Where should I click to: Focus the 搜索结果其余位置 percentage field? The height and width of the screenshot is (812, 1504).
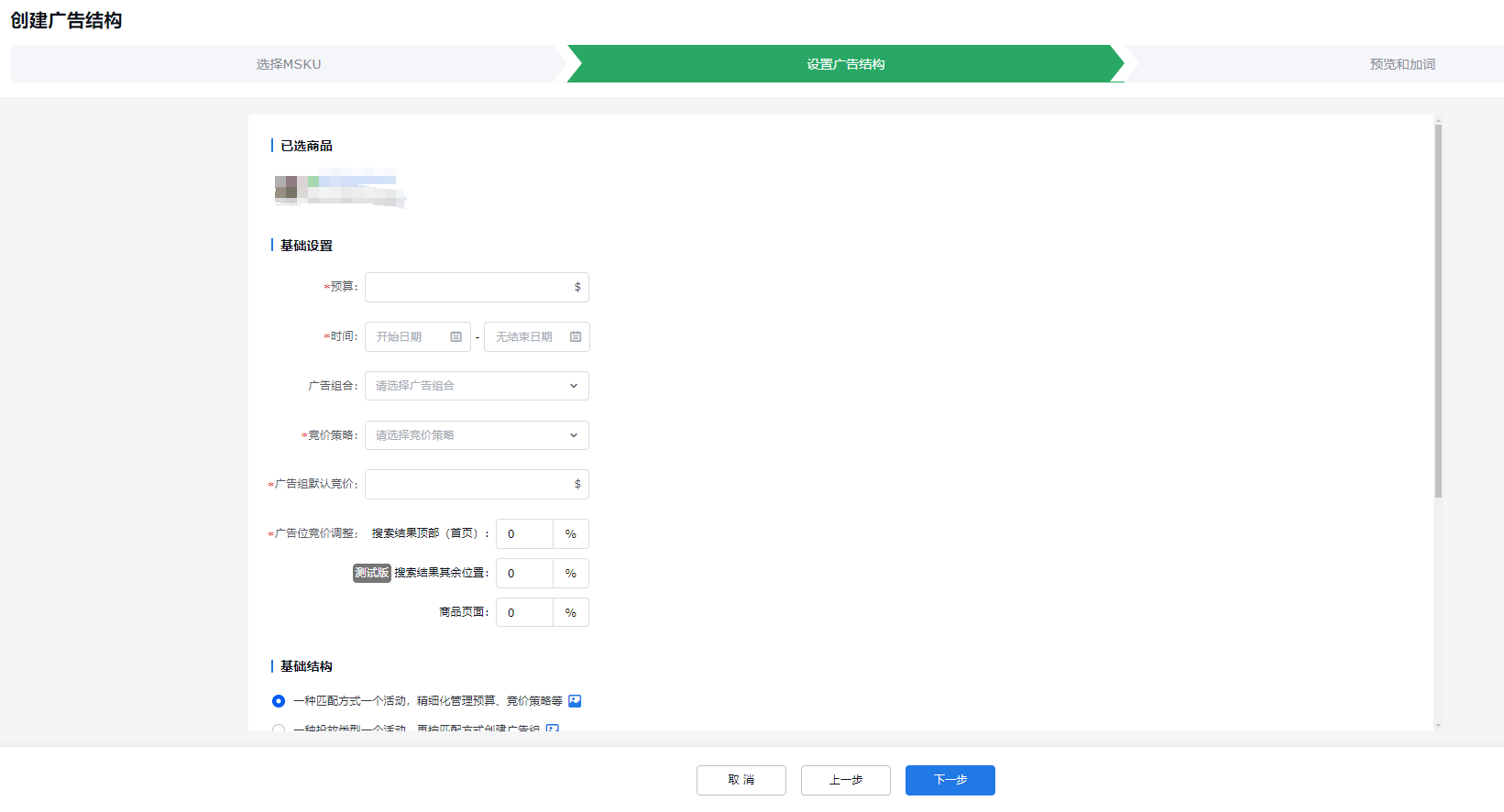click(525, 574)
